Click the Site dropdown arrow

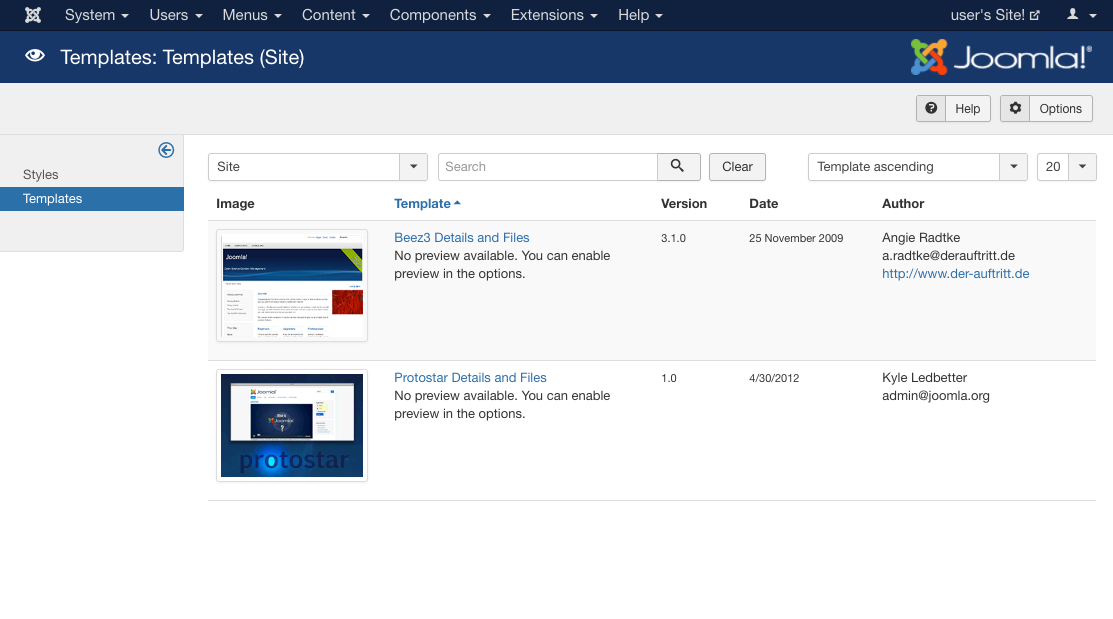pyautogui.click(x=413, y=167)
